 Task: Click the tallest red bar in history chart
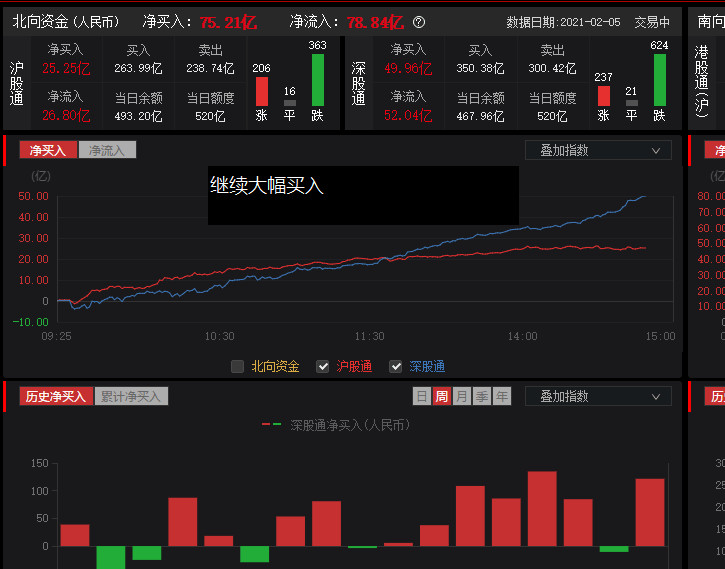[542, 508]
